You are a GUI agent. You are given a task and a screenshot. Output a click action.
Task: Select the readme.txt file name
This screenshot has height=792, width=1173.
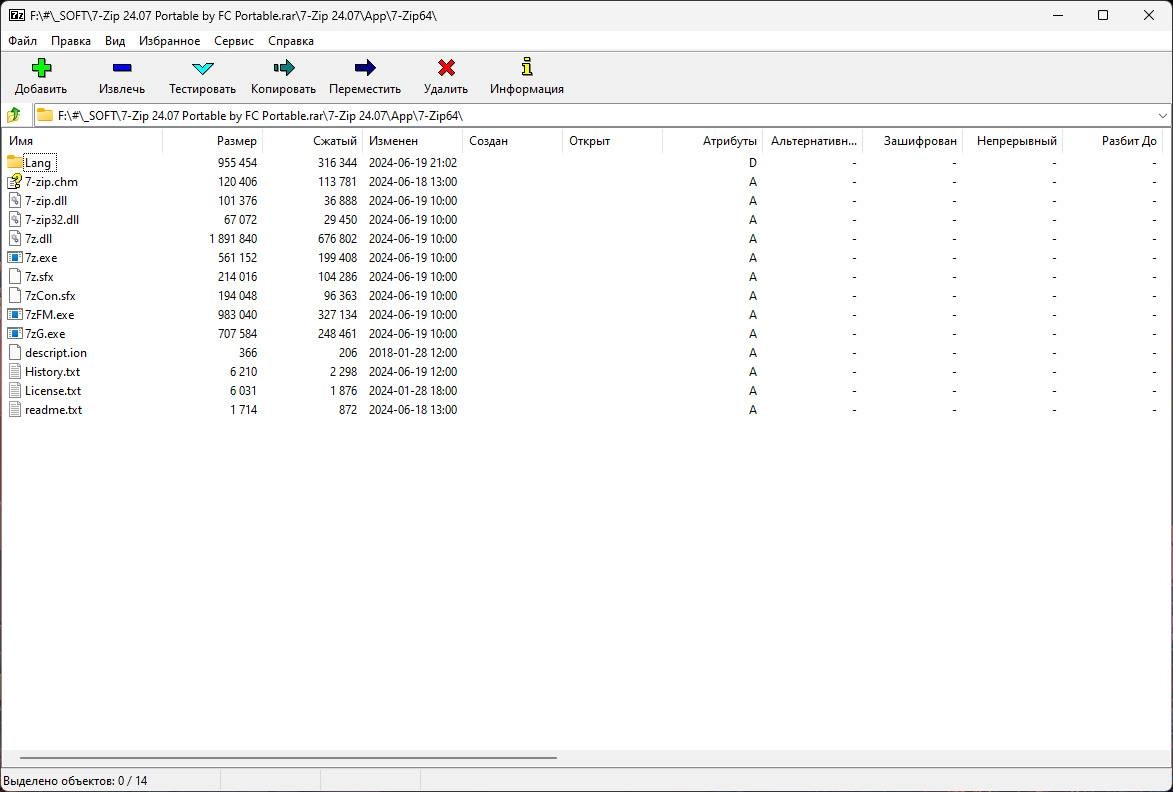(53, 410)
